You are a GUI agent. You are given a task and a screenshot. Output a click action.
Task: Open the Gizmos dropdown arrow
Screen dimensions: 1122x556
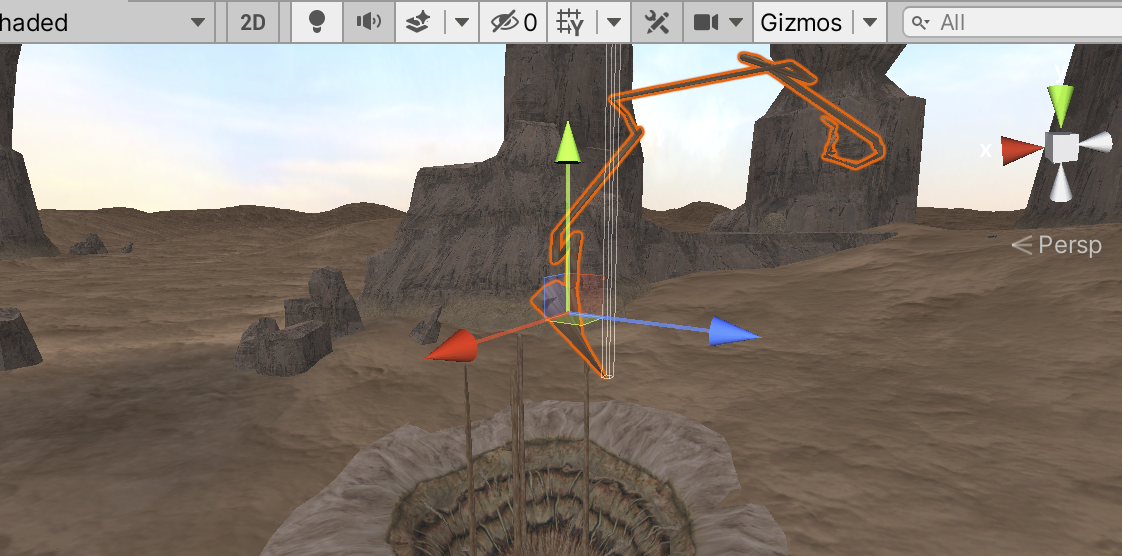(x=869, y=22)
